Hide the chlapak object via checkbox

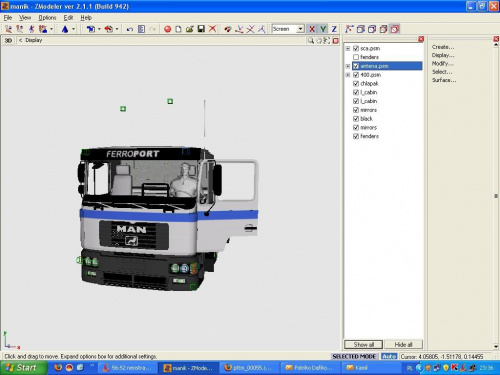[x=356, y=83]
